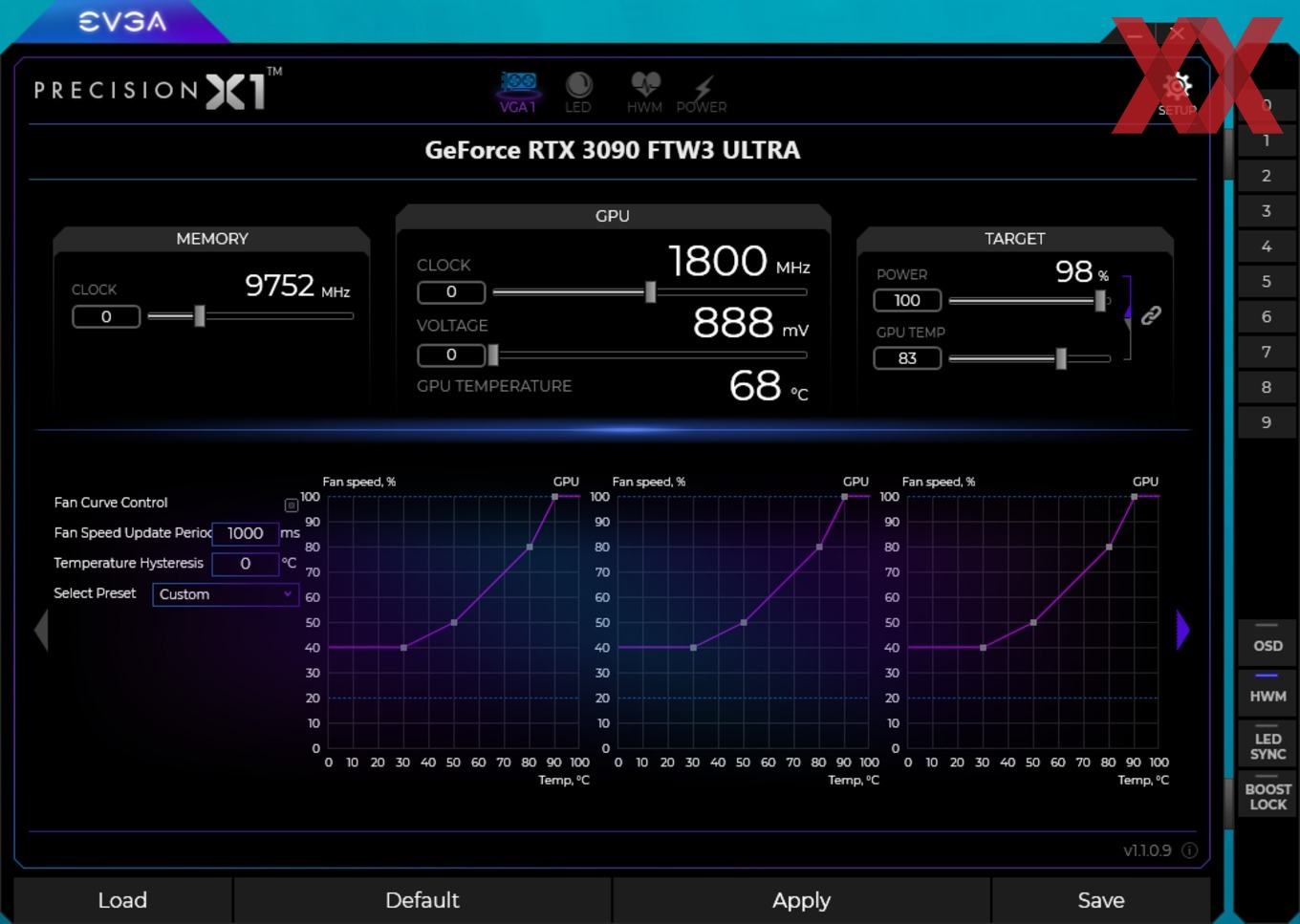Select profile slot 1
The width and height of the screenshot is (1300, 924).
pyautogui.click(x=1267, y=140)
